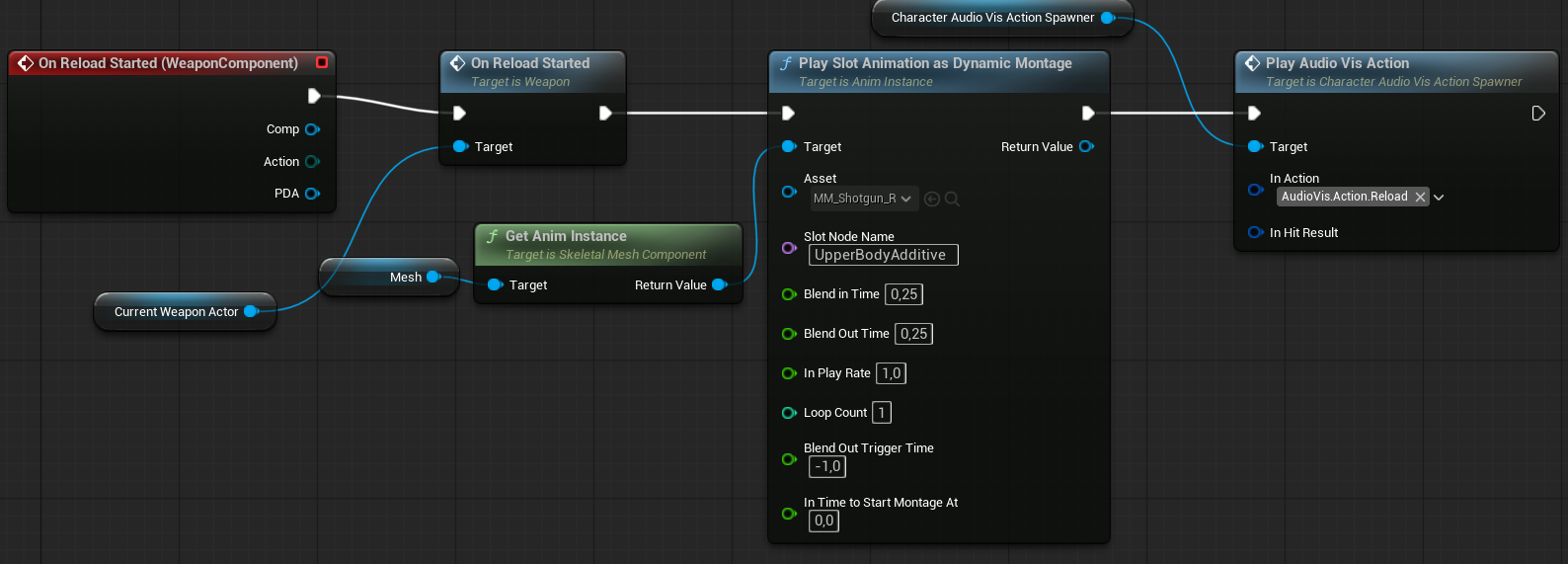Viewport: 1568px width, 564px height.
Task: Click the Blend Out Trigger Time field
Action: click(x=827, y=466)
